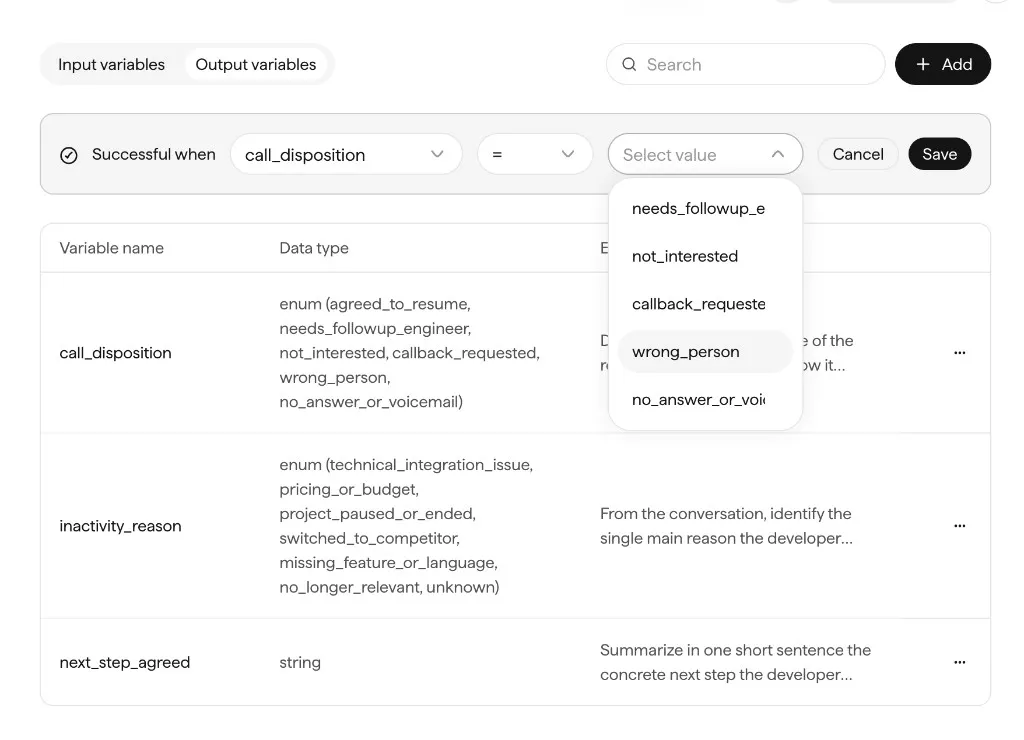Click the string data type cell

(x=300, y=662)
